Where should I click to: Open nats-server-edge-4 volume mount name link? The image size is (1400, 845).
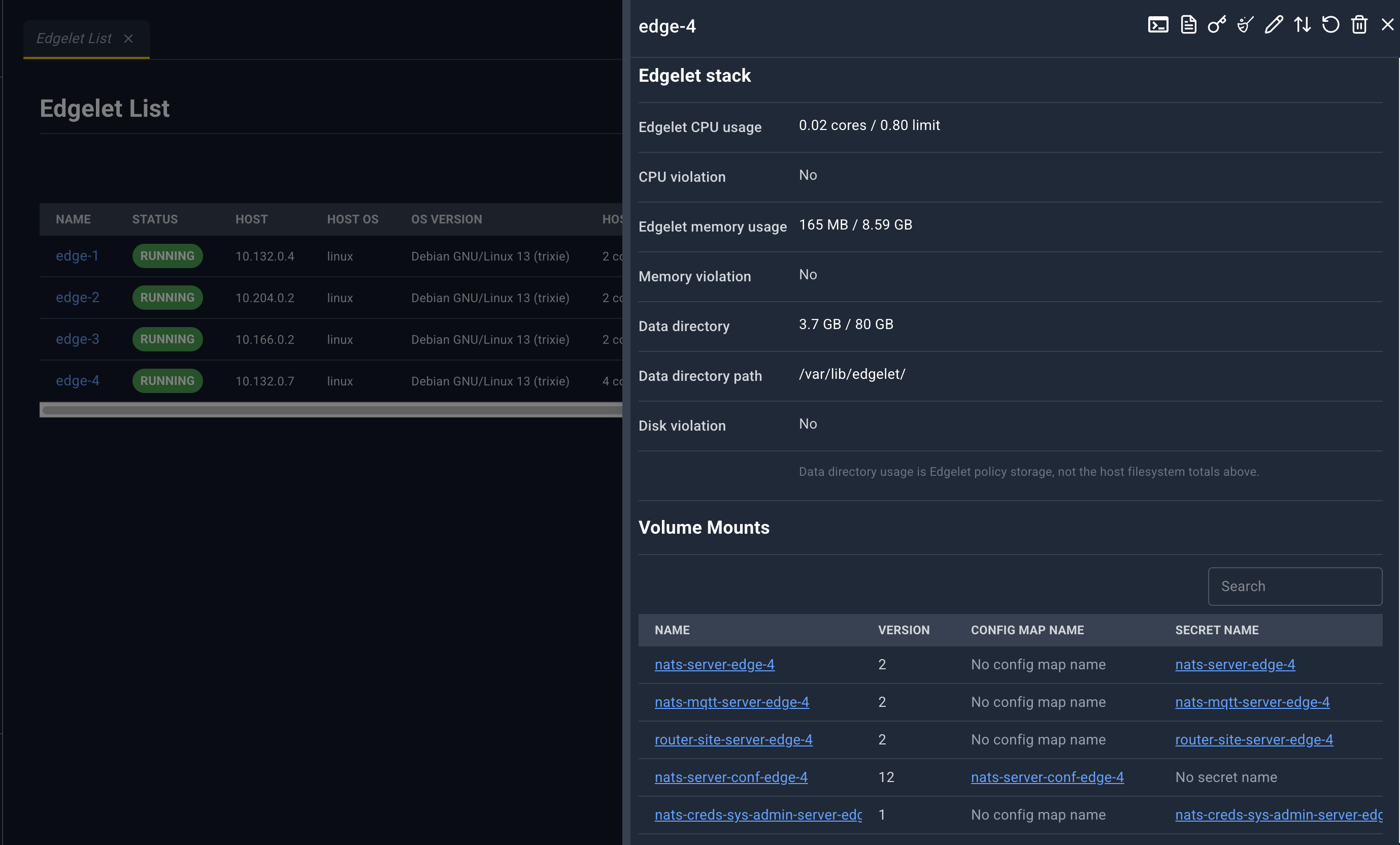[x=714, y=664]
